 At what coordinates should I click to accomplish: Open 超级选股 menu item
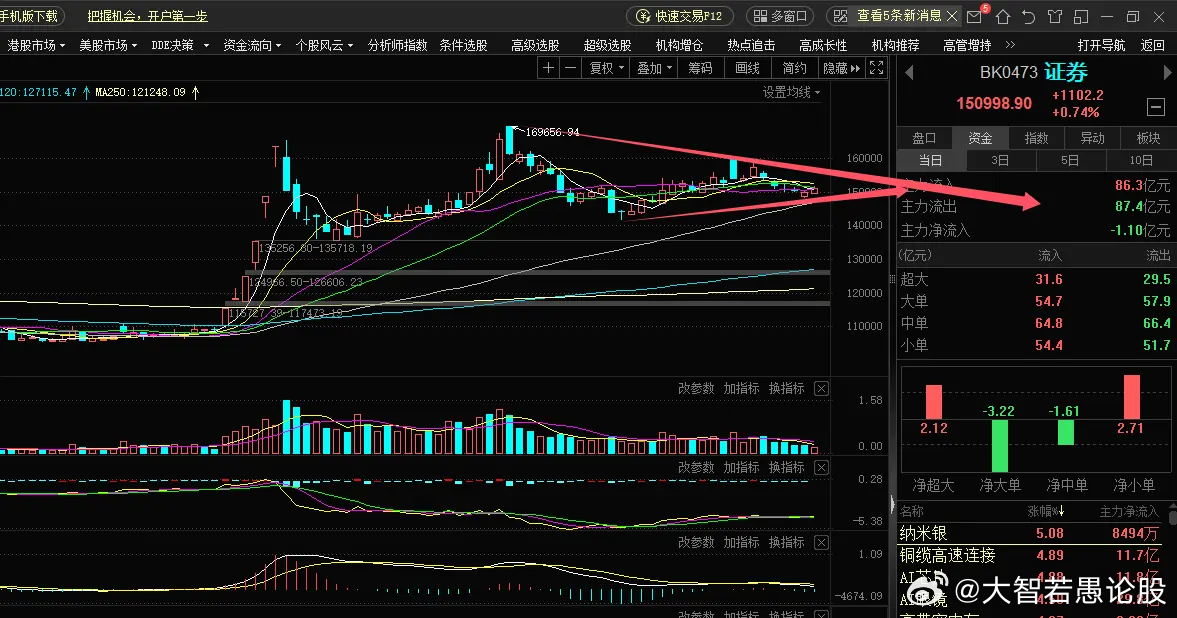607,45
